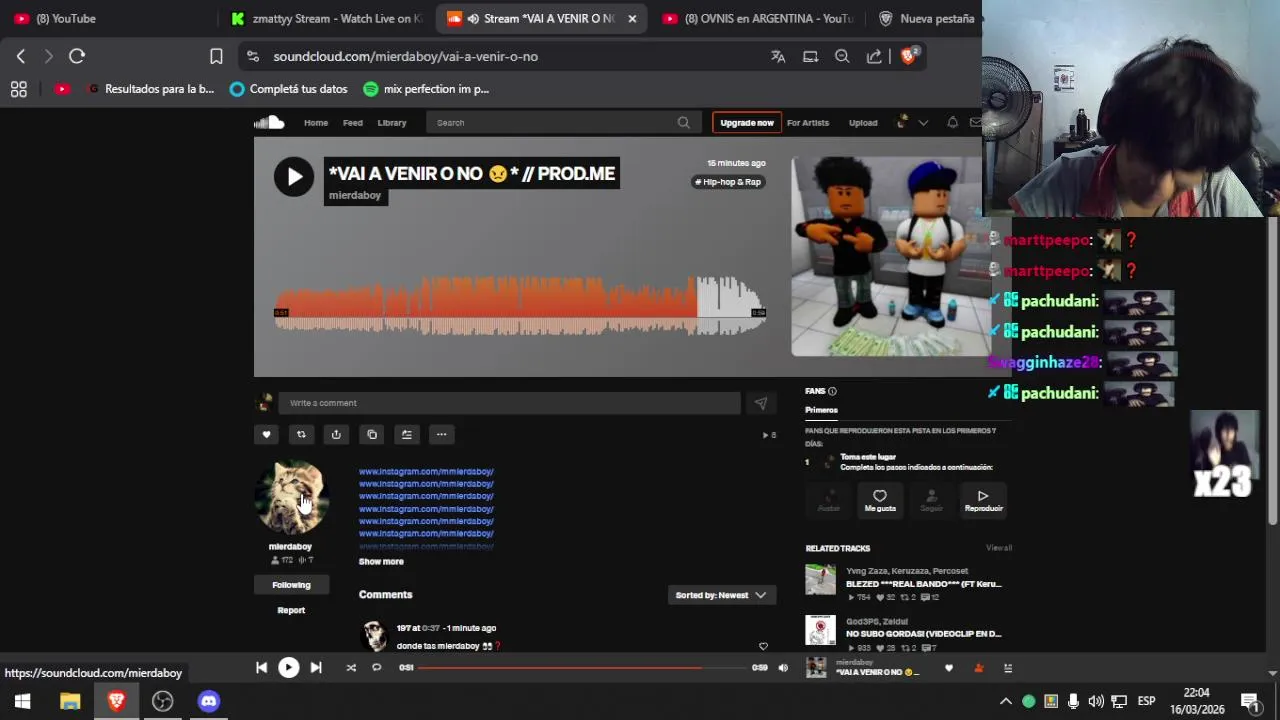
Task: Copy the track link
Action: click(x=372, y=434)
